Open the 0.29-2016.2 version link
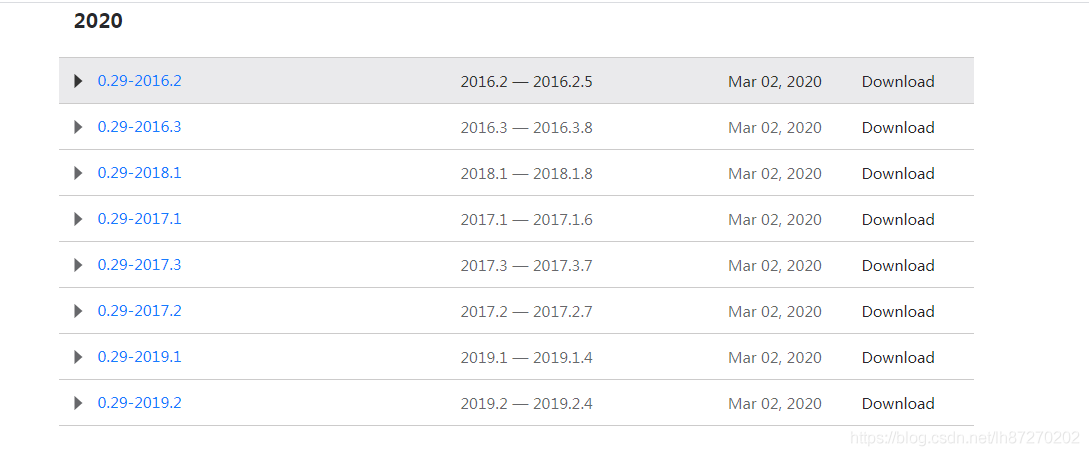 tap(140, 81)
